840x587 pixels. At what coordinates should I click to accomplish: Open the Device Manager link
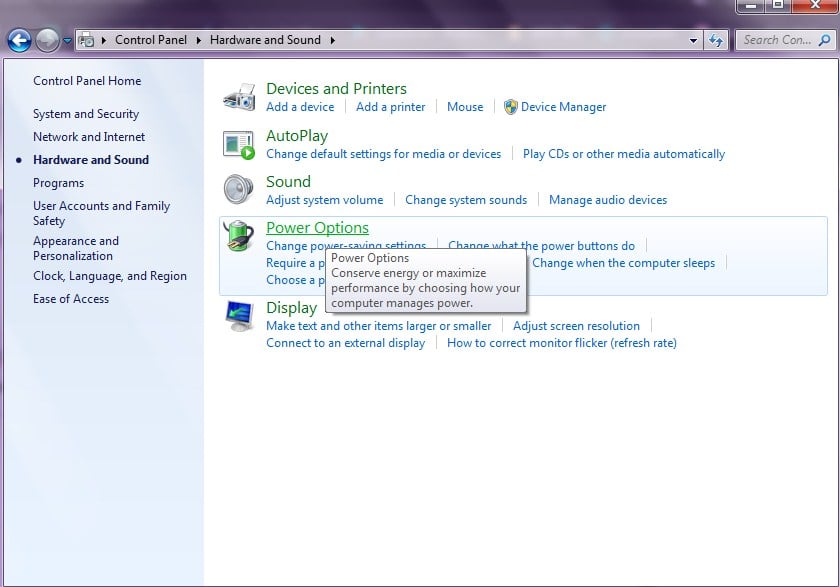coord(564,107)
